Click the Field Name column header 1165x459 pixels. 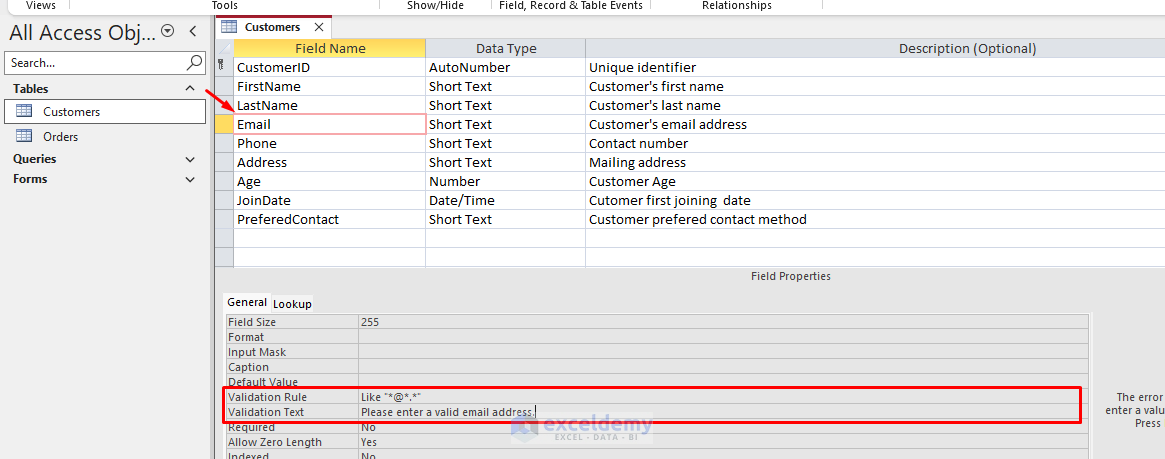[x=330, y=48]
